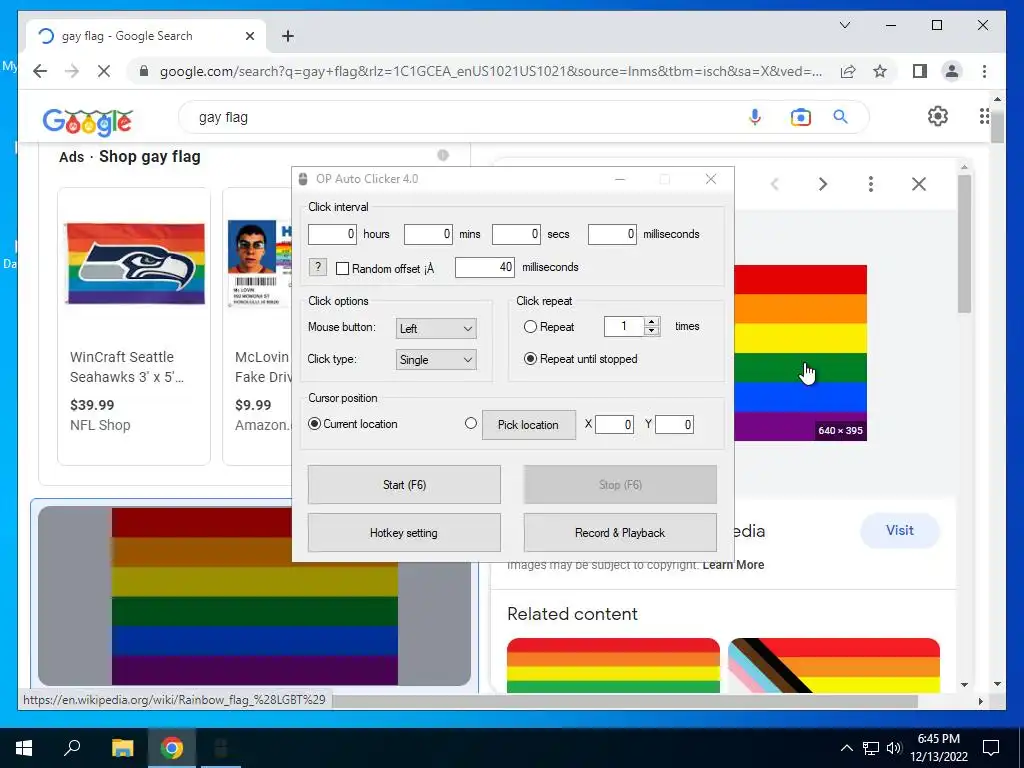The width and height of the screenshot is (1024, 768).
Task: Search by image using the camera icon
Action: pyautogui.click(x=800, y=117)
